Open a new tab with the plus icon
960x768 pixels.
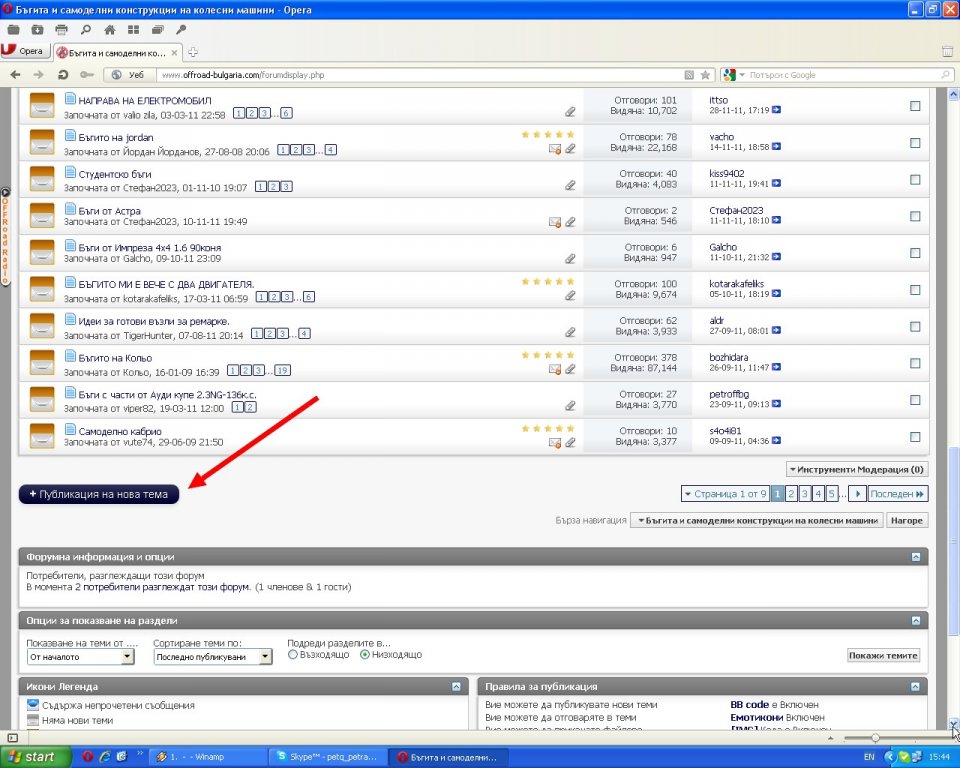tap(193, 52)
